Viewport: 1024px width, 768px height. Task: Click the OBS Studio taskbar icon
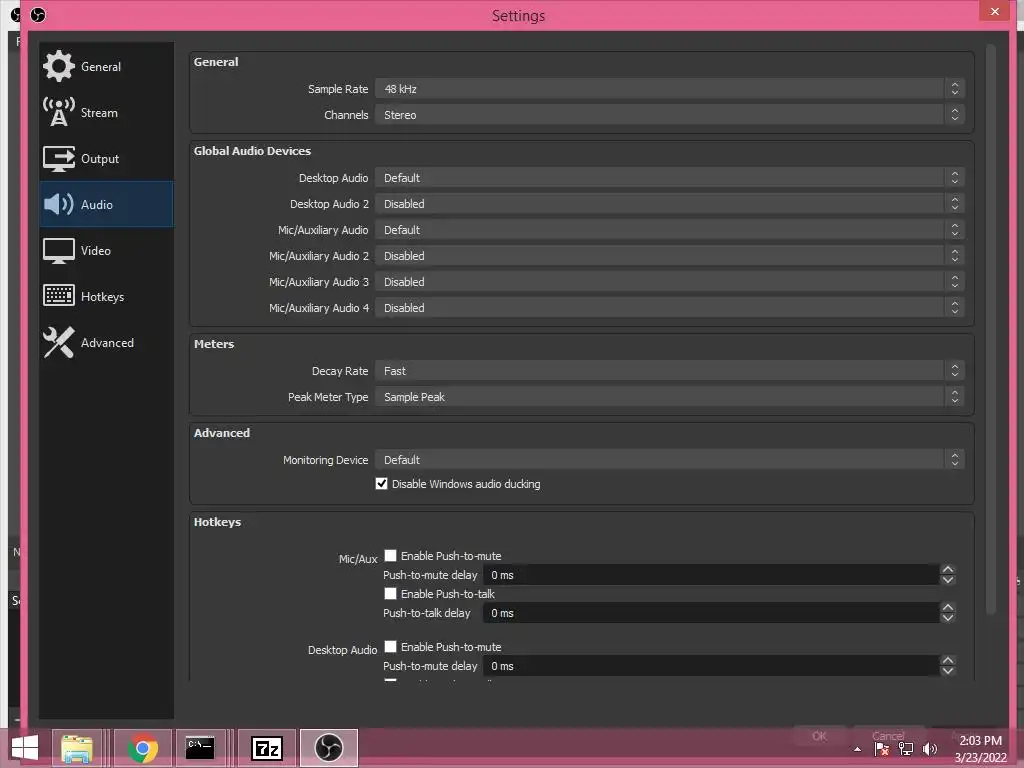[x=328, y=748]
